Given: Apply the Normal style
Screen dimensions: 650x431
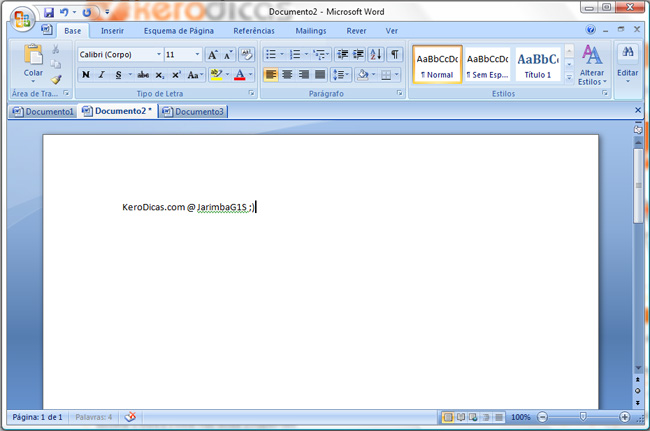Looking at the screenshot, I should click(437, 65).
